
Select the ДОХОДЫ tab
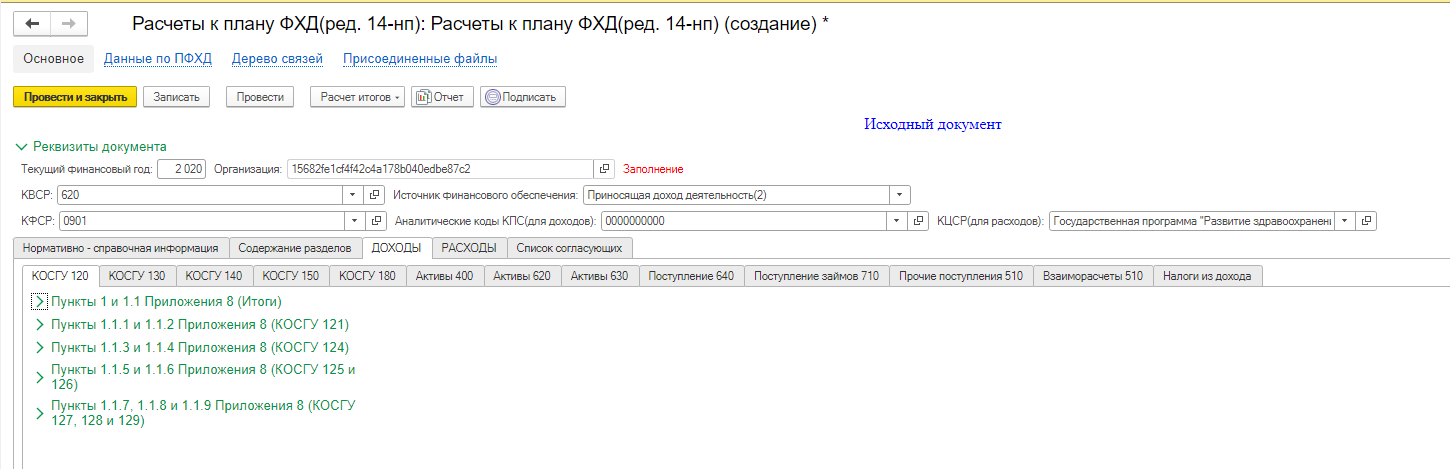pos(395,248)
